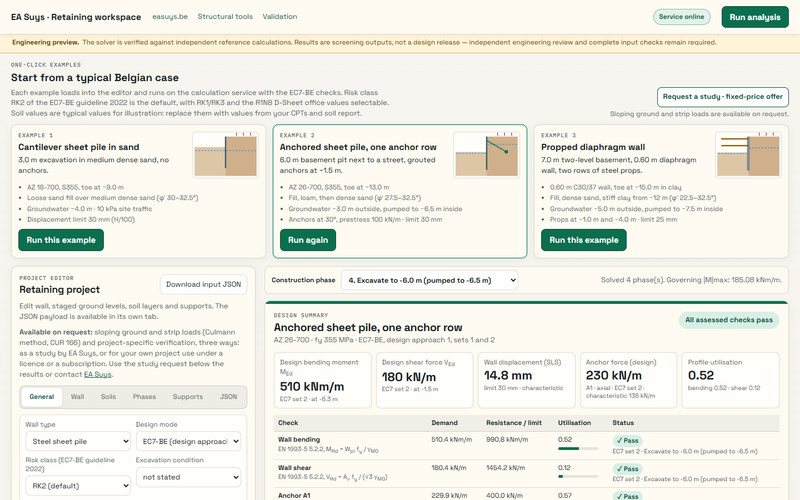Click the Utilisation column header
The width and height of the screenshot is (800, 500).
(x=574, y=422)
